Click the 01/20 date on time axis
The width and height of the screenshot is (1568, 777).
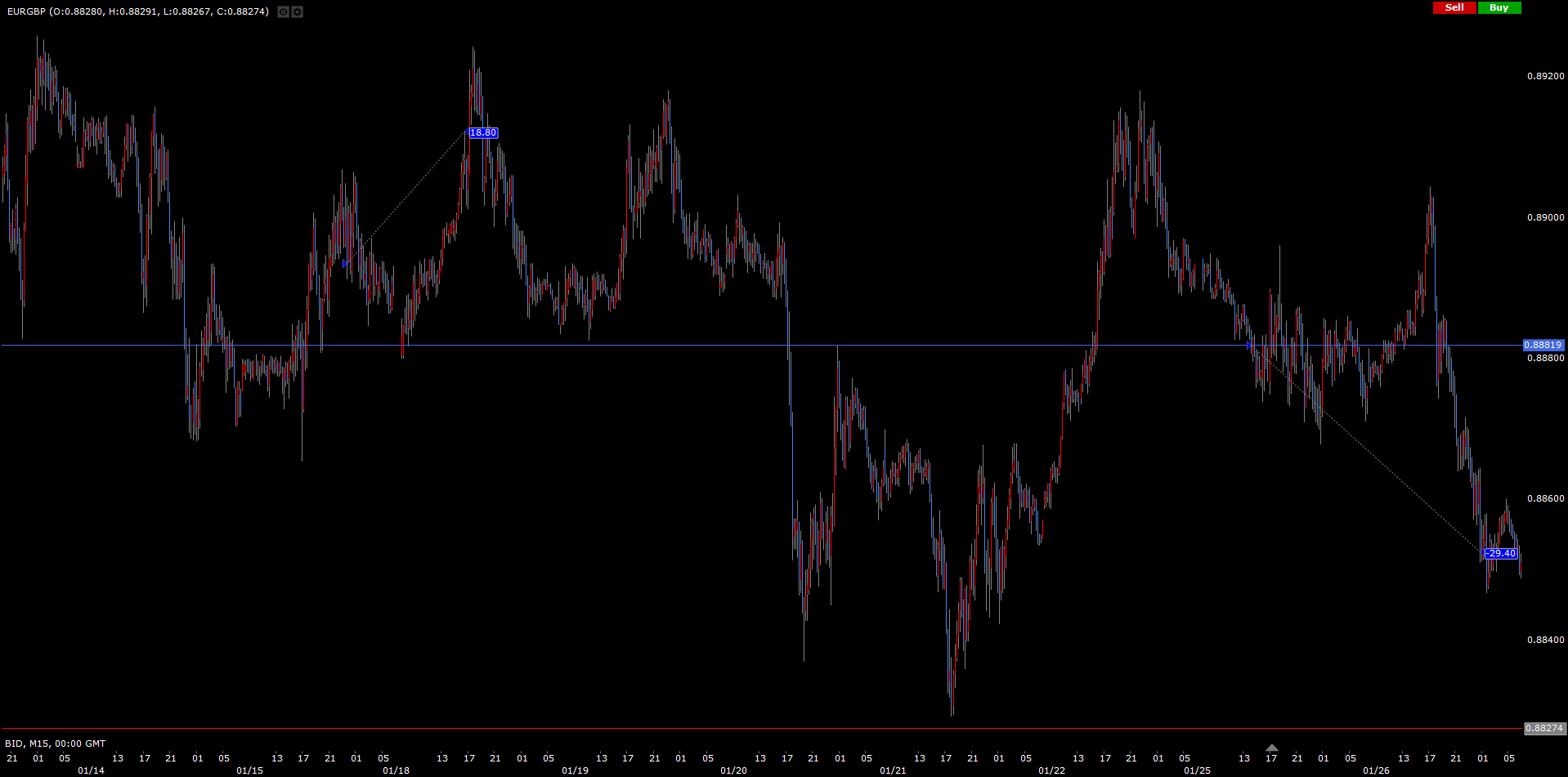point(733,770)
